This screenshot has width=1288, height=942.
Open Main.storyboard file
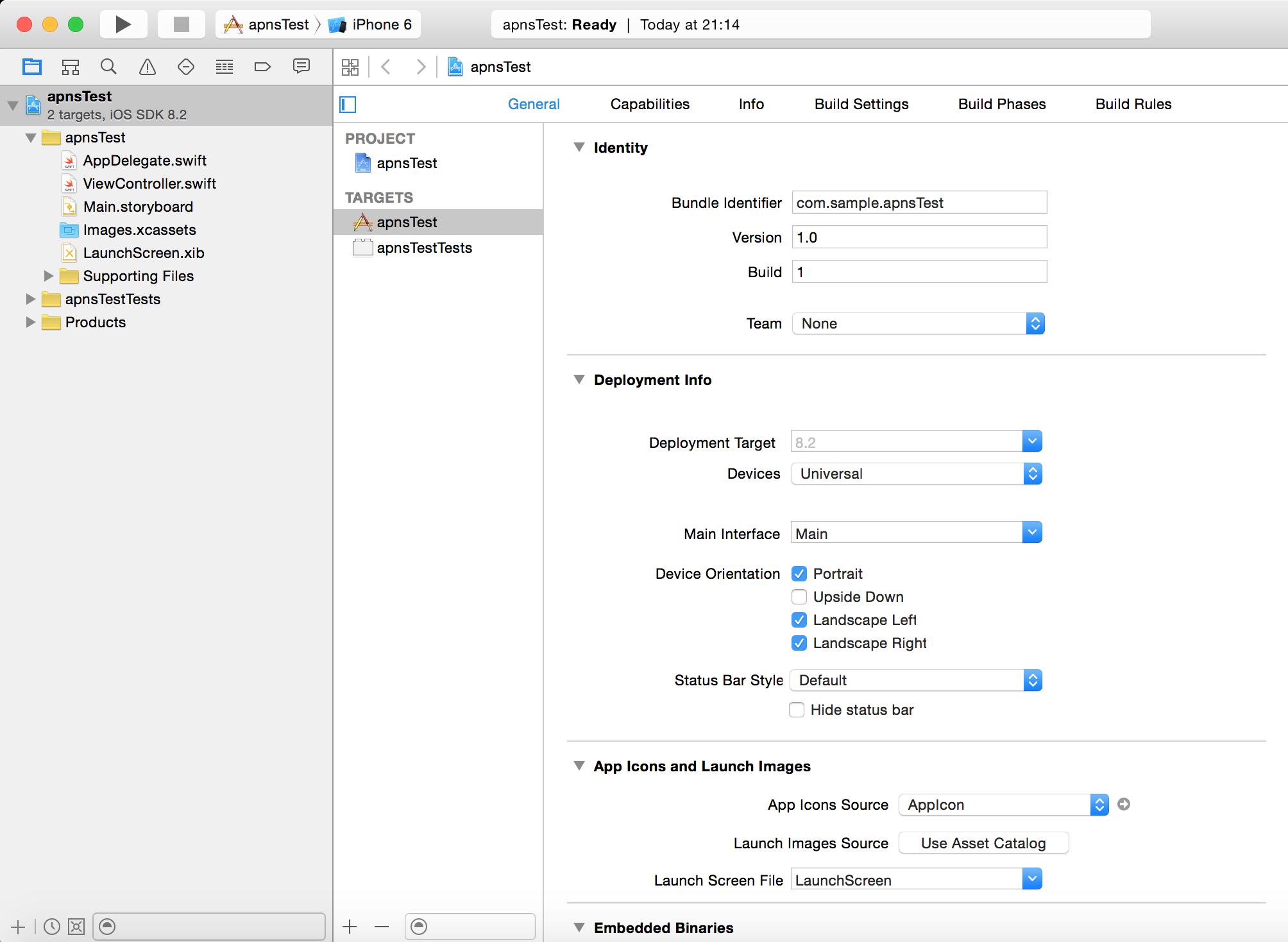[127, 207]
